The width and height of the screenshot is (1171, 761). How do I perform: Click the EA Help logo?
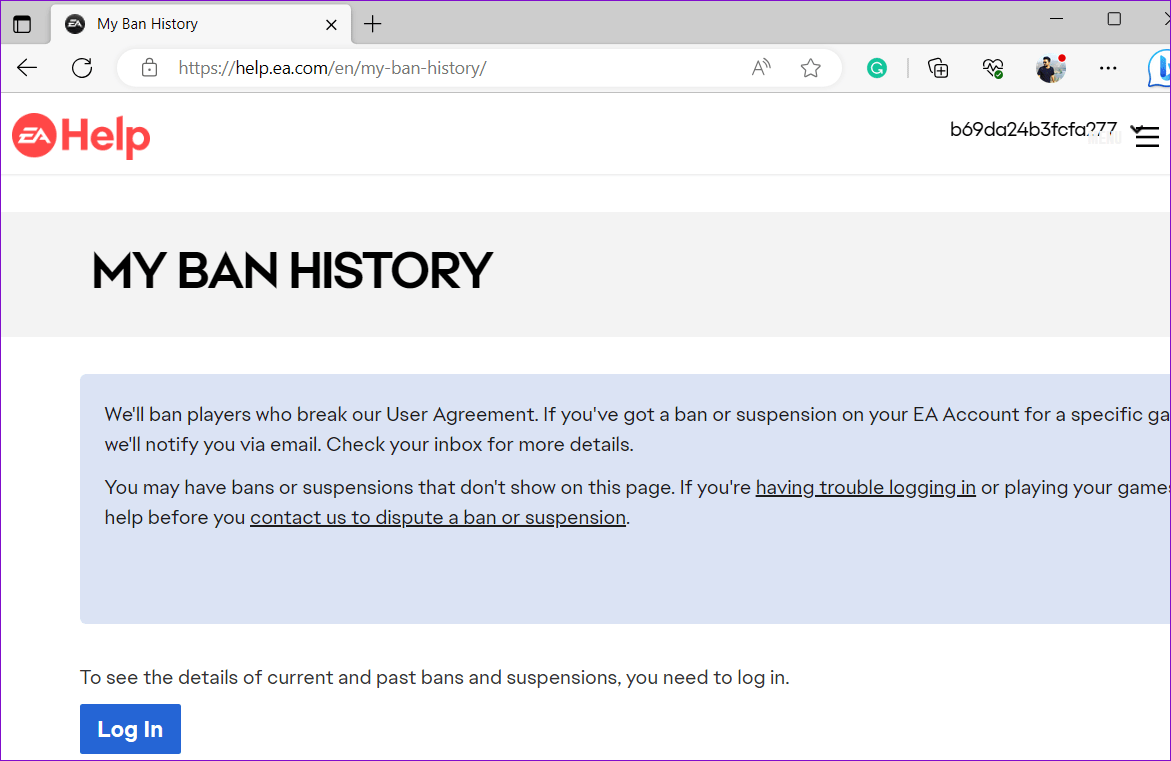tap(80, 136)
